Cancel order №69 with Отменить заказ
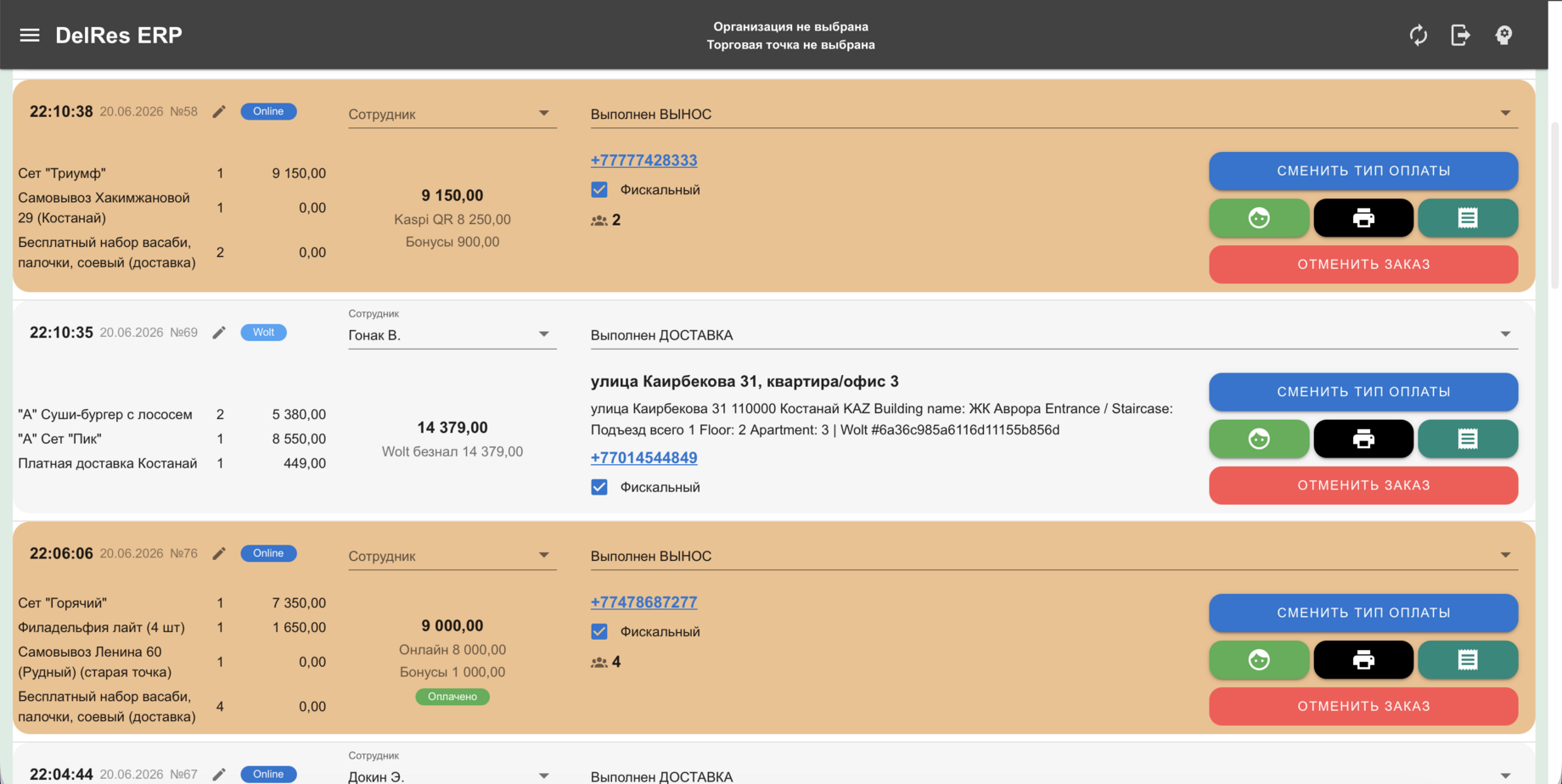This screenshot has height=784, width=1562. (x=1363, y=485)
